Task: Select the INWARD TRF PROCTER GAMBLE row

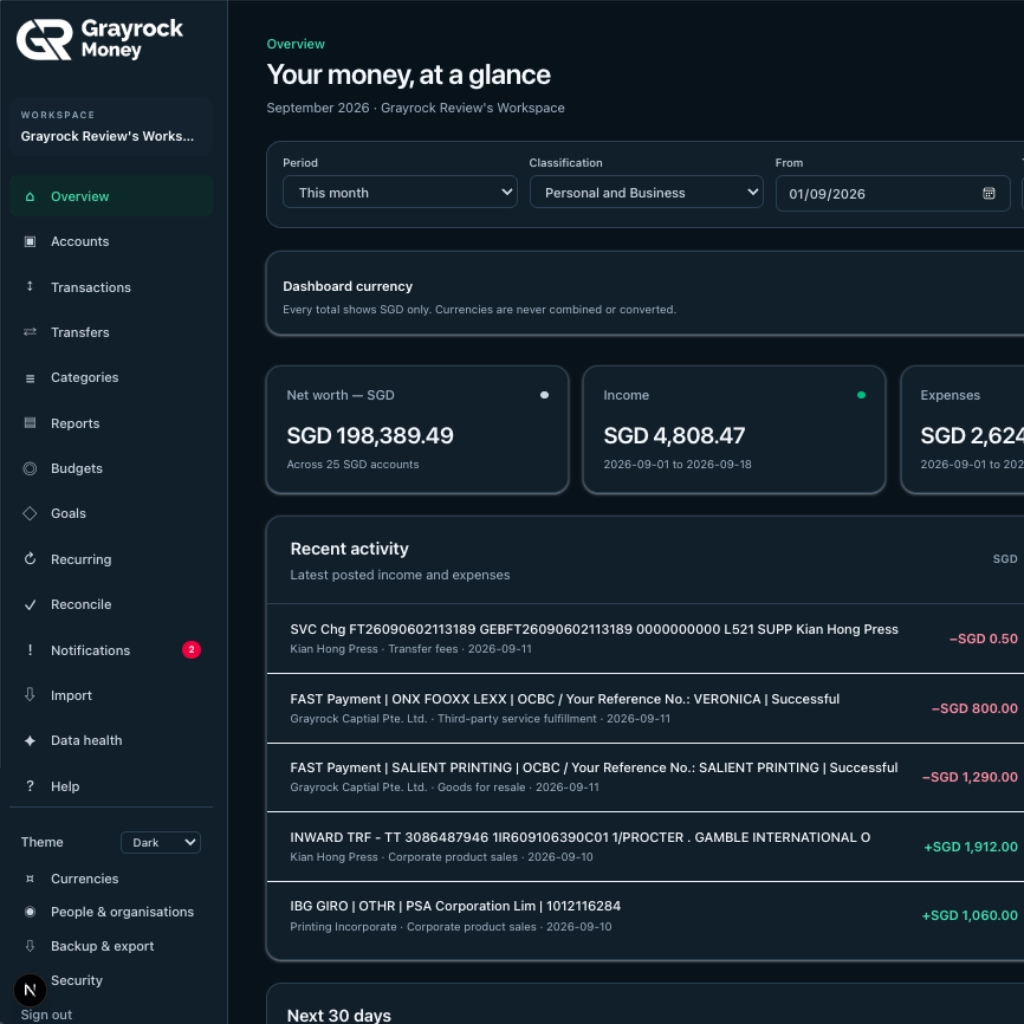Action: pos(645,846)
